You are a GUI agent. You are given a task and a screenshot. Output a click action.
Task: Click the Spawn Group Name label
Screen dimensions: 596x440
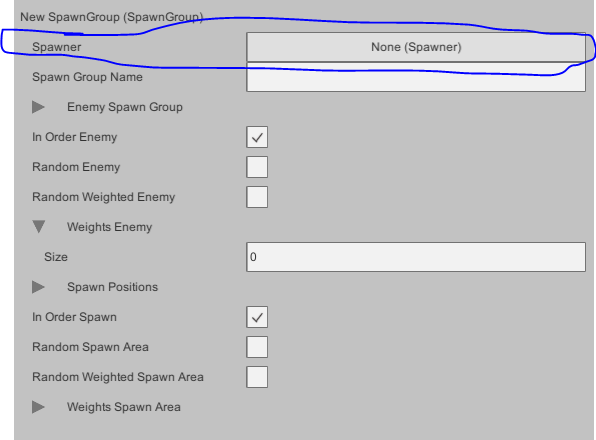[87, 77]
